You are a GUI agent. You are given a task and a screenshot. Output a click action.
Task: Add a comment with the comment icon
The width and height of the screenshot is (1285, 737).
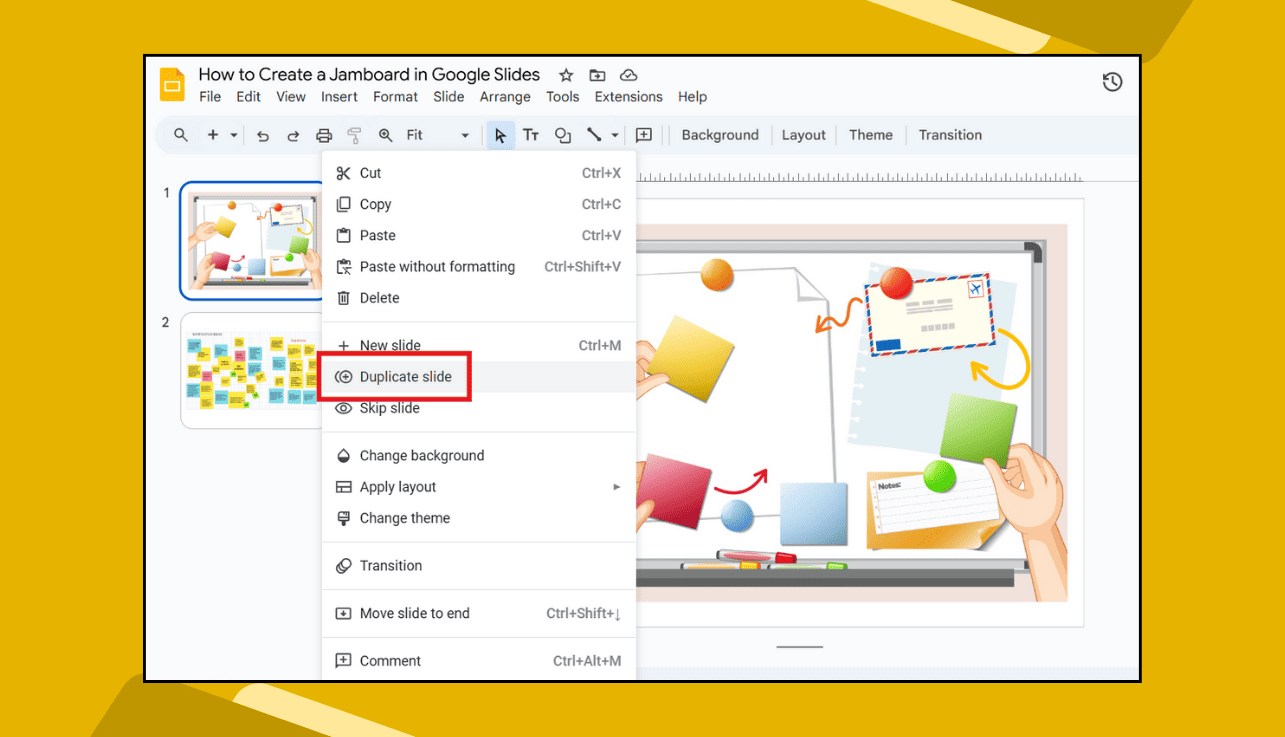point(644,135)
